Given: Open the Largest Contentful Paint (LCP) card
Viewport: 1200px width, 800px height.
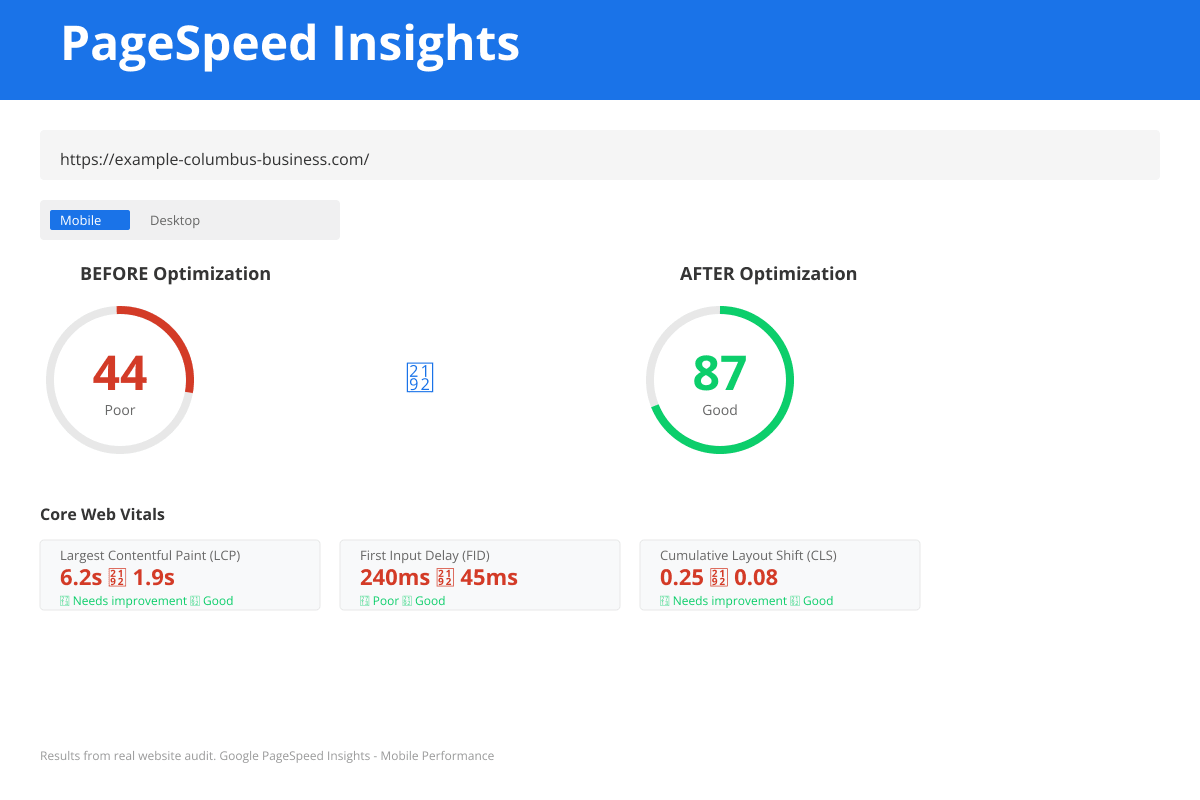Looking at the screenshot, I should 180,575.
